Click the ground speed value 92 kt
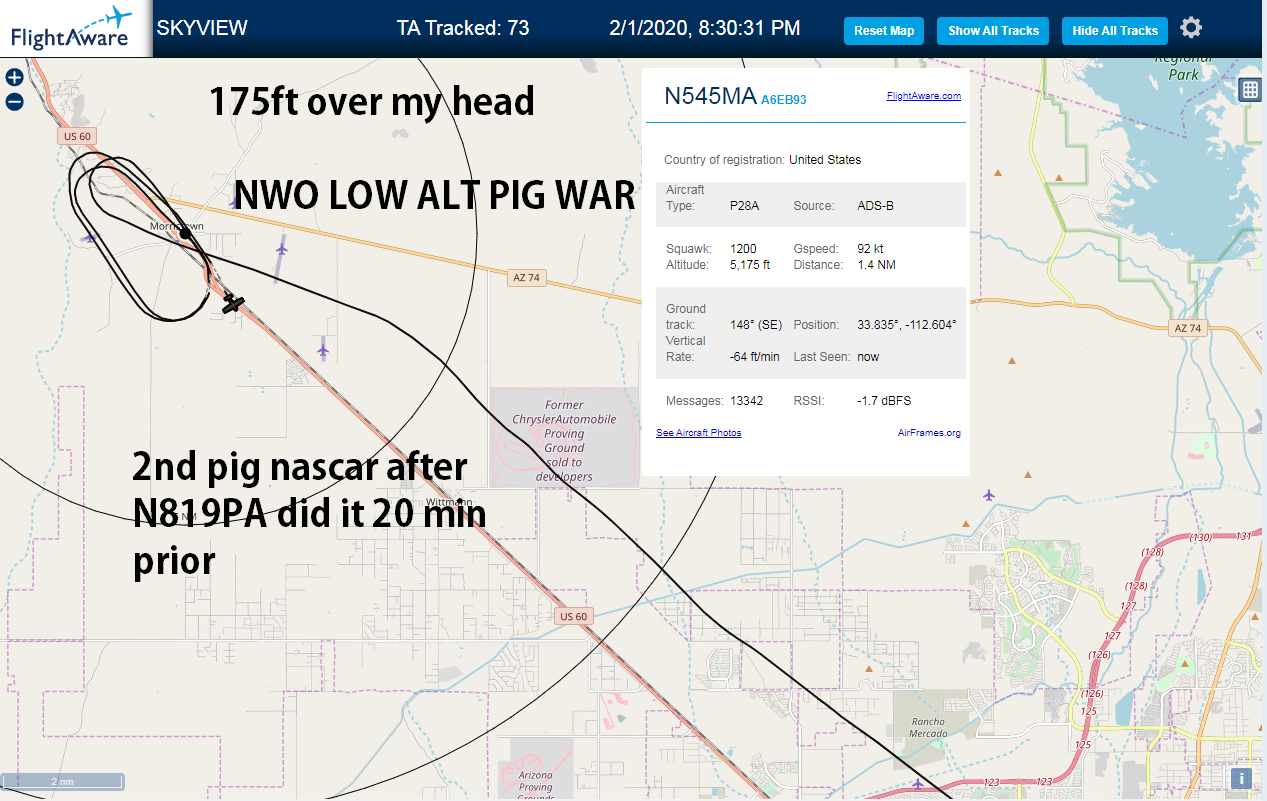The image size is (1267, 801). point(871,249)
